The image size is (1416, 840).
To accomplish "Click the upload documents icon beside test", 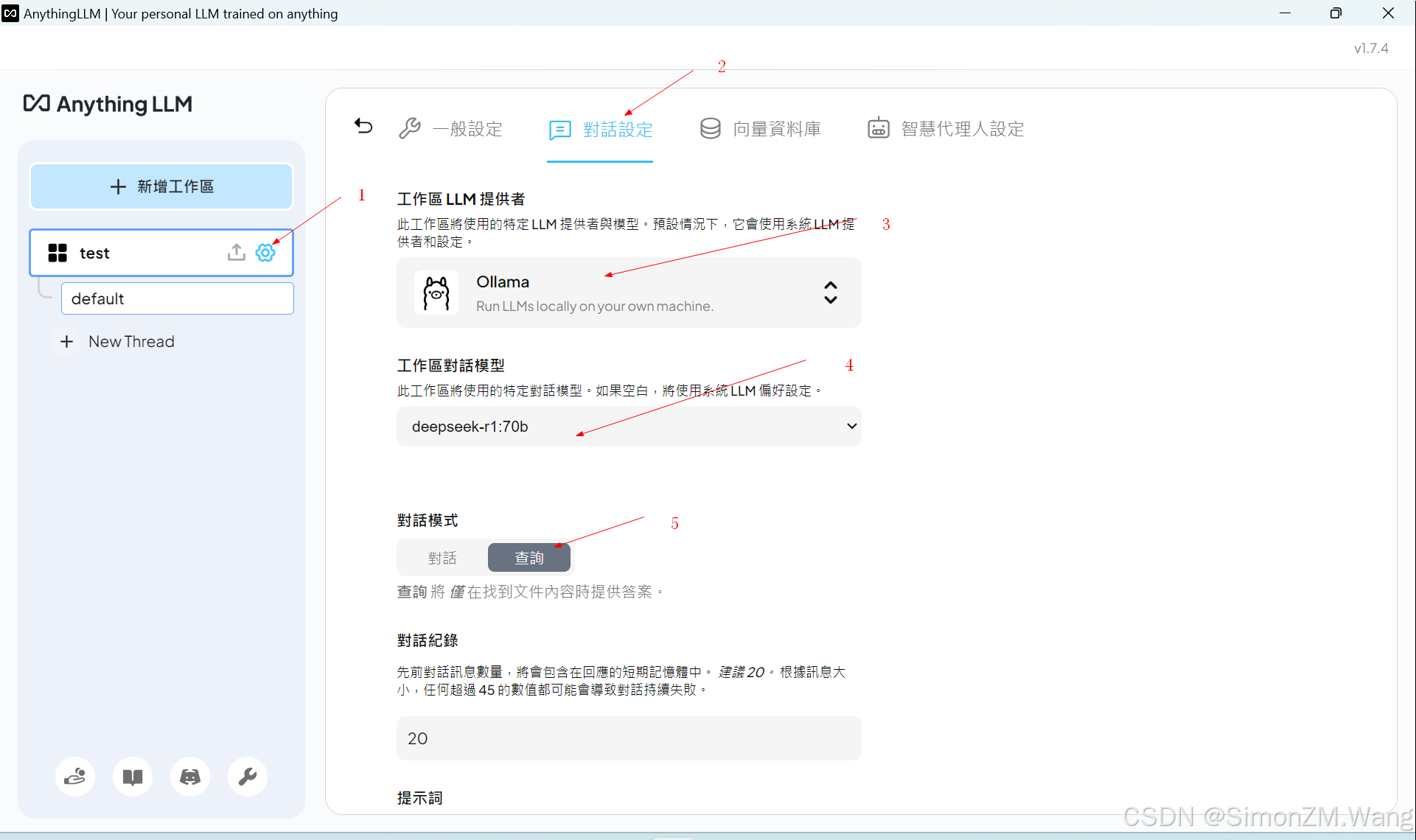I will [x=236, y=253].
